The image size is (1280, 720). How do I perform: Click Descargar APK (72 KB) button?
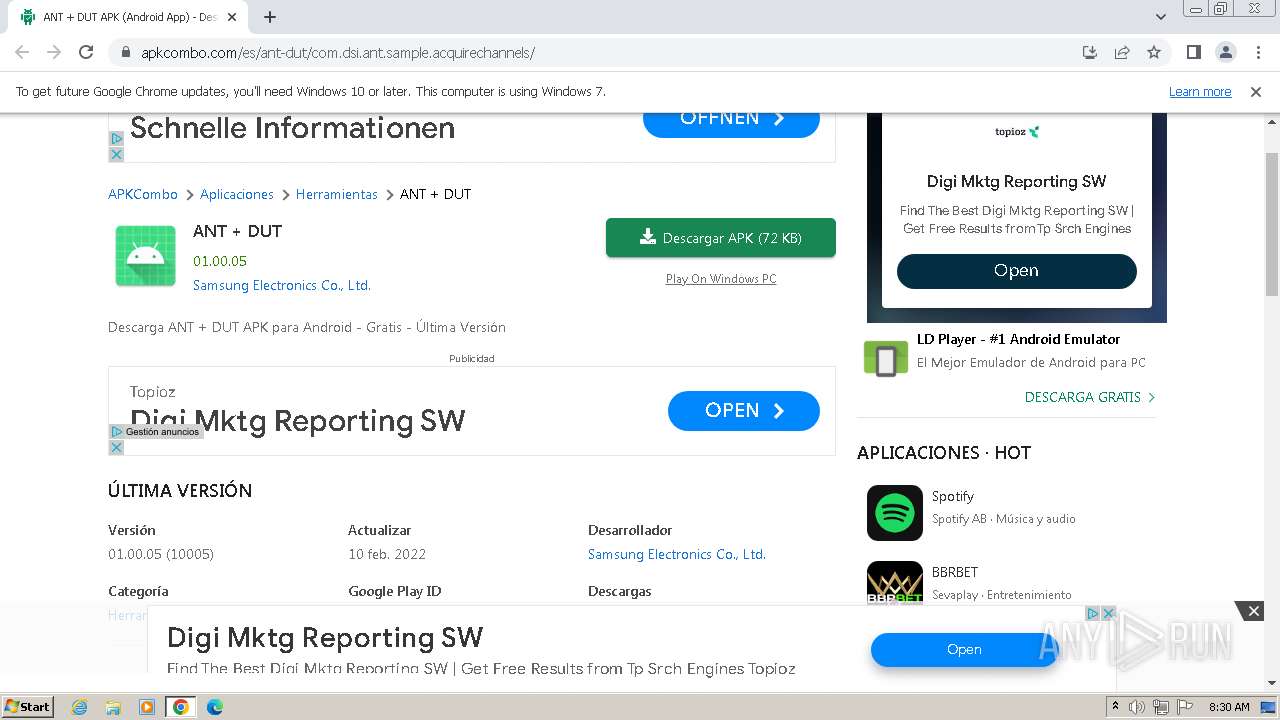721,238
